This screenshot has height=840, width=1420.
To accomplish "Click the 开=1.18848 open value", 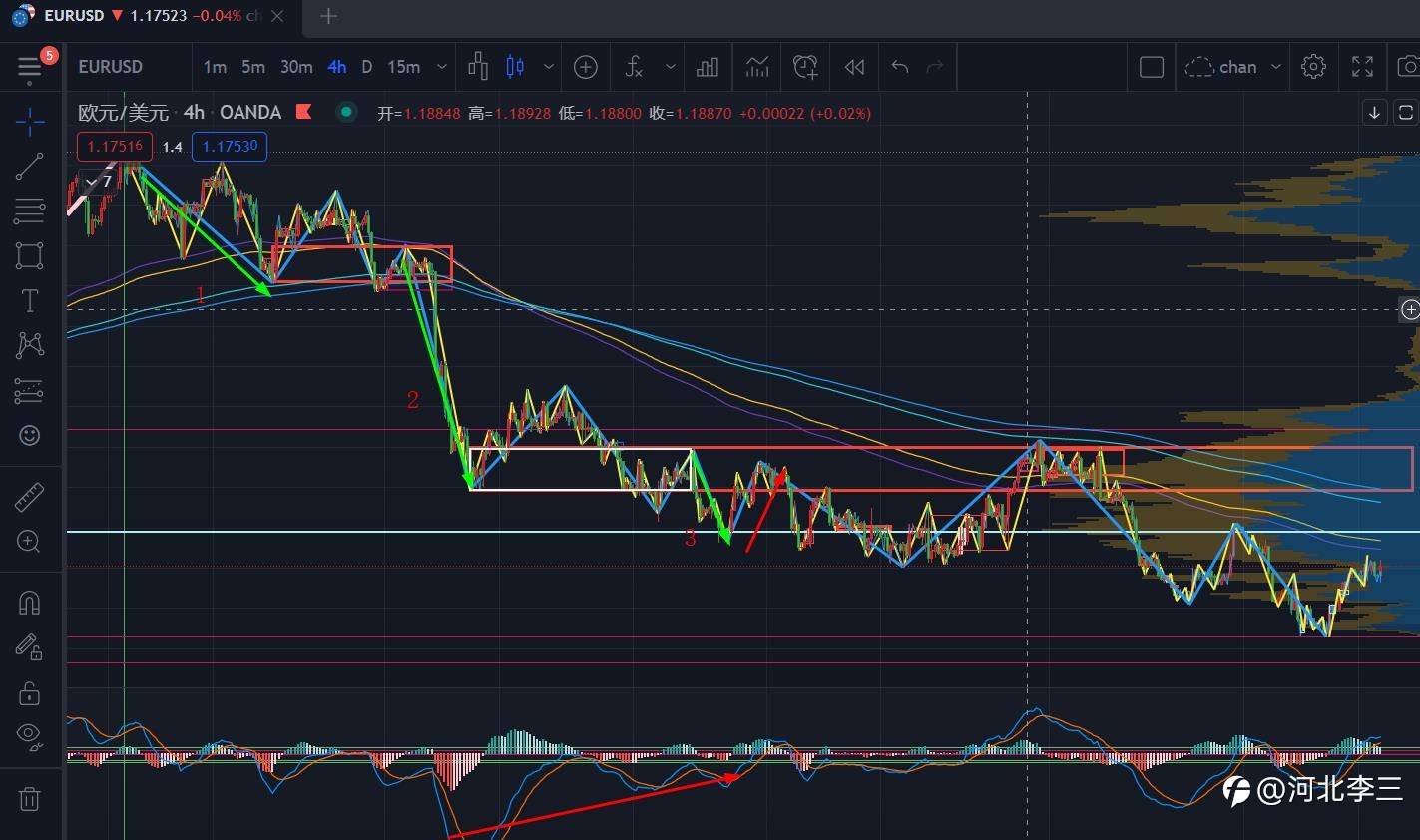I will point(419,114).
